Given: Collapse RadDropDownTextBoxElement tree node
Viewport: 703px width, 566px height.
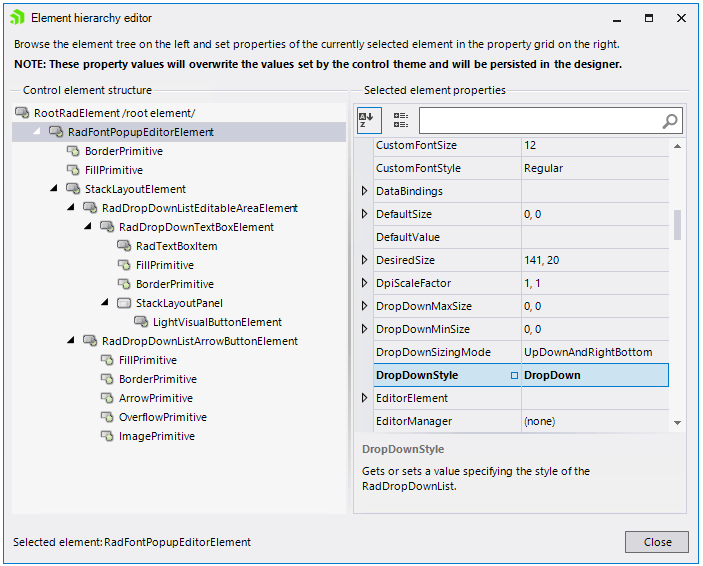Looking at the screenshot, I should (88, 226).
